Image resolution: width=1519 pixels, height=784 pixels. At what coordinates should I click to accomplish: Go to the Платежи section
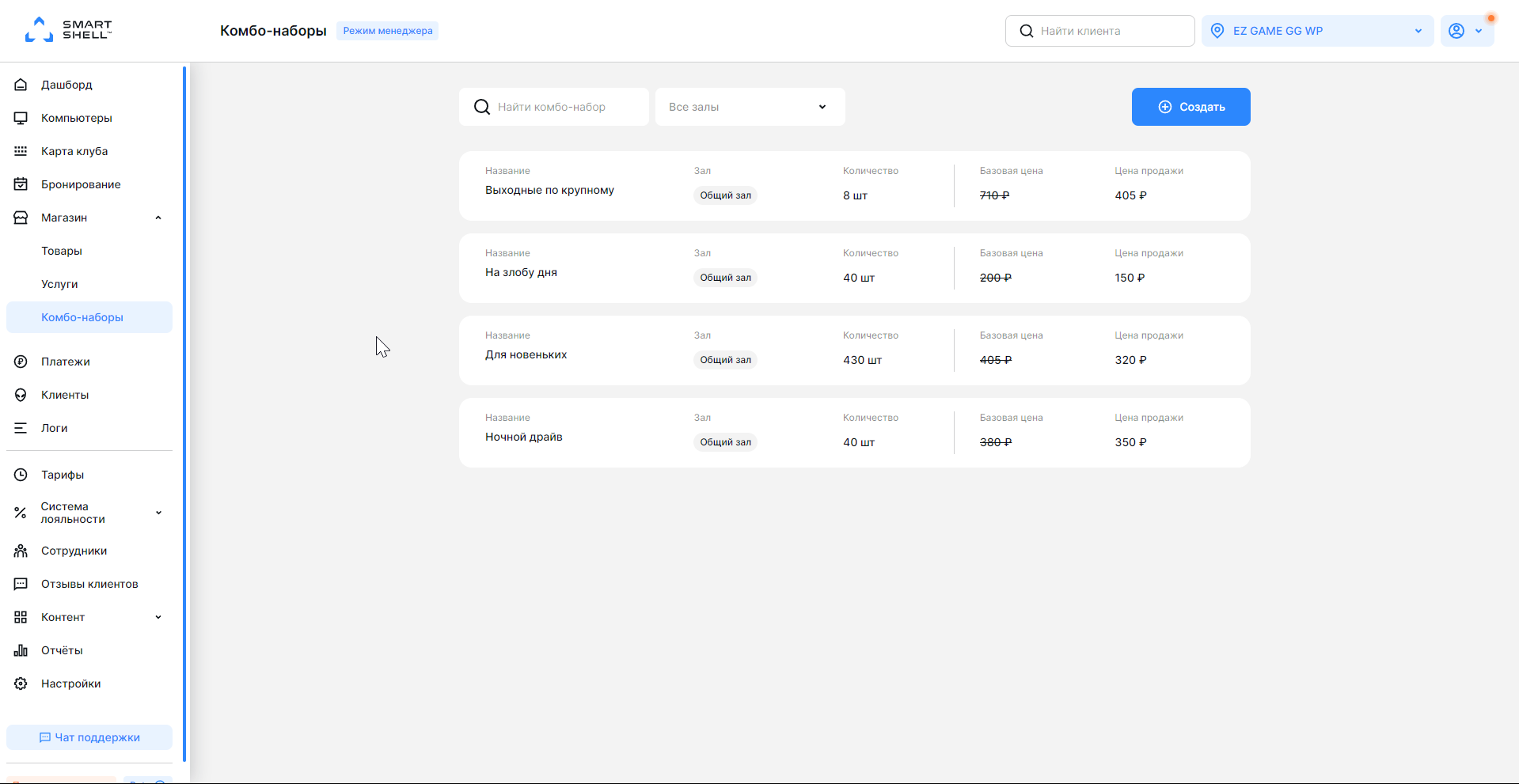pos(66,362)
